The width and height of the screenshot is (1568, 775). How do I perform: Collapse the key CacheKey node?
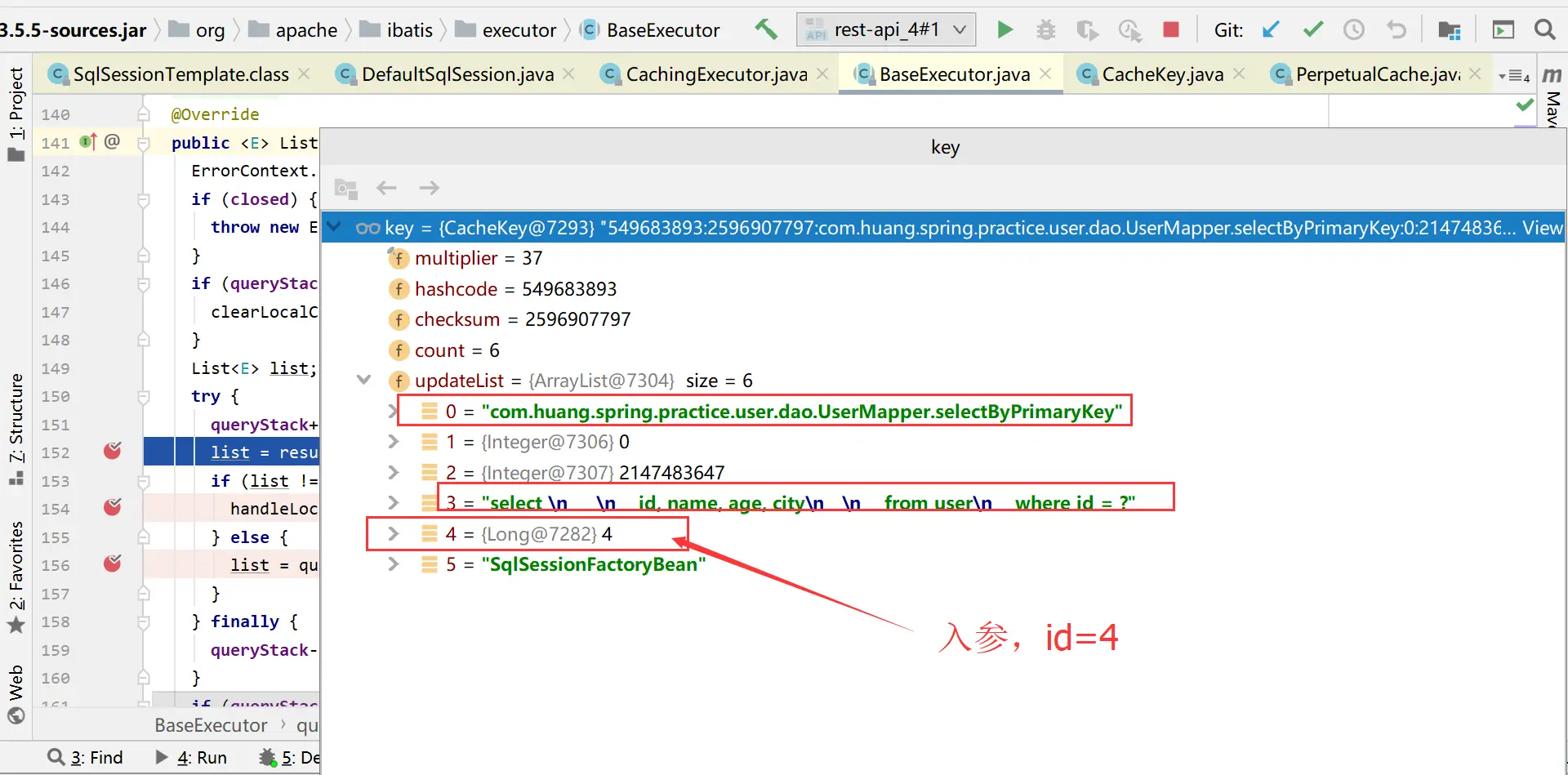coord(334,227)
